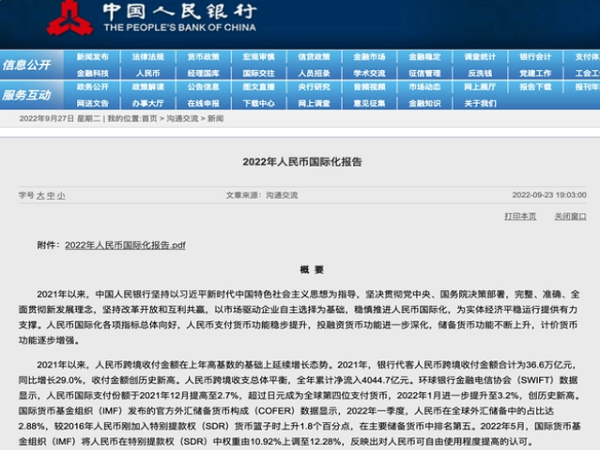This screenshot has height=450, width=600.
Task: Open the 在线申报 menu item
Action: click(203, 103)
